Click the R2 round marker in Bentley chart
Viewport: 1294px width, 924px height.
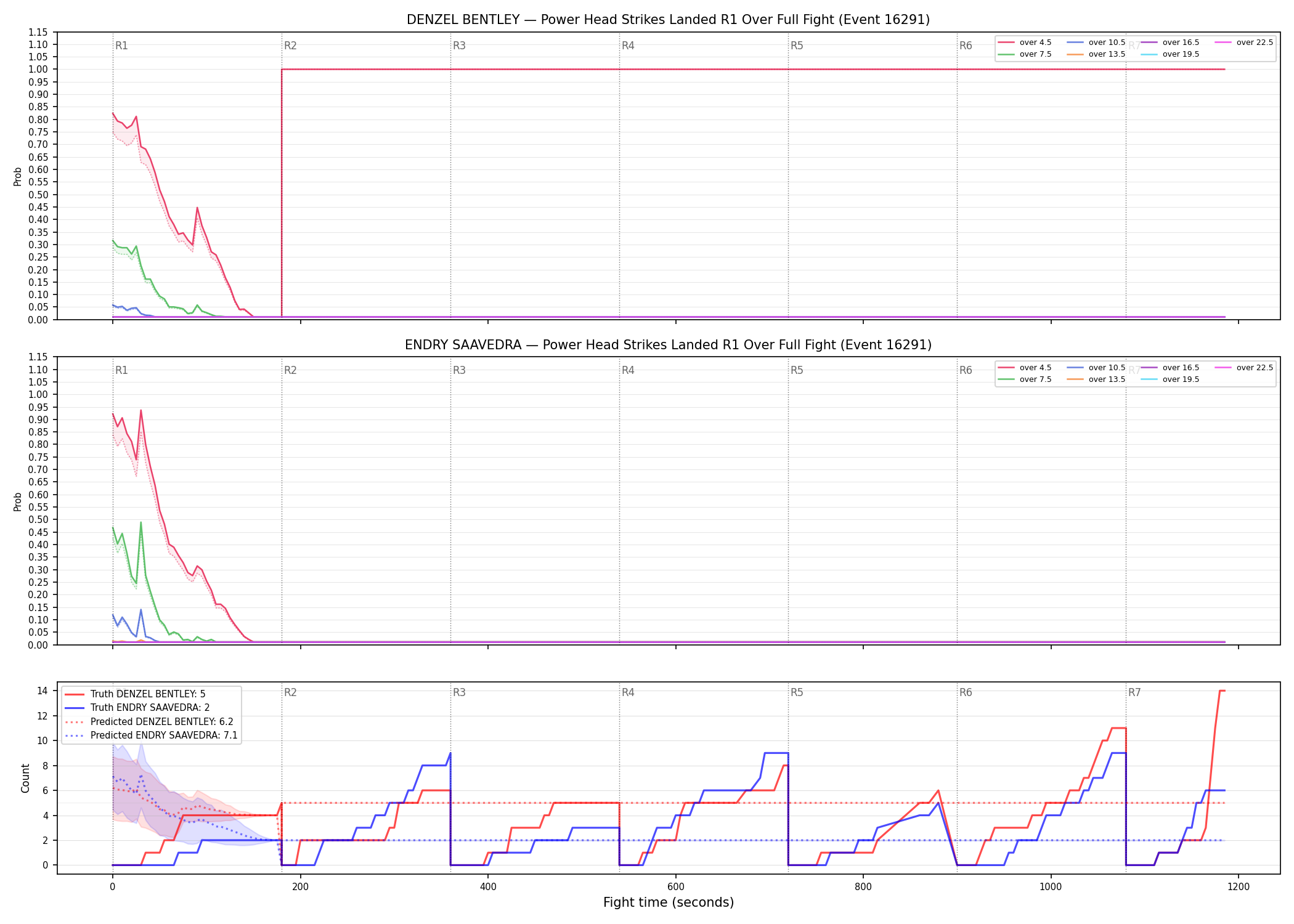click(290, 46)
